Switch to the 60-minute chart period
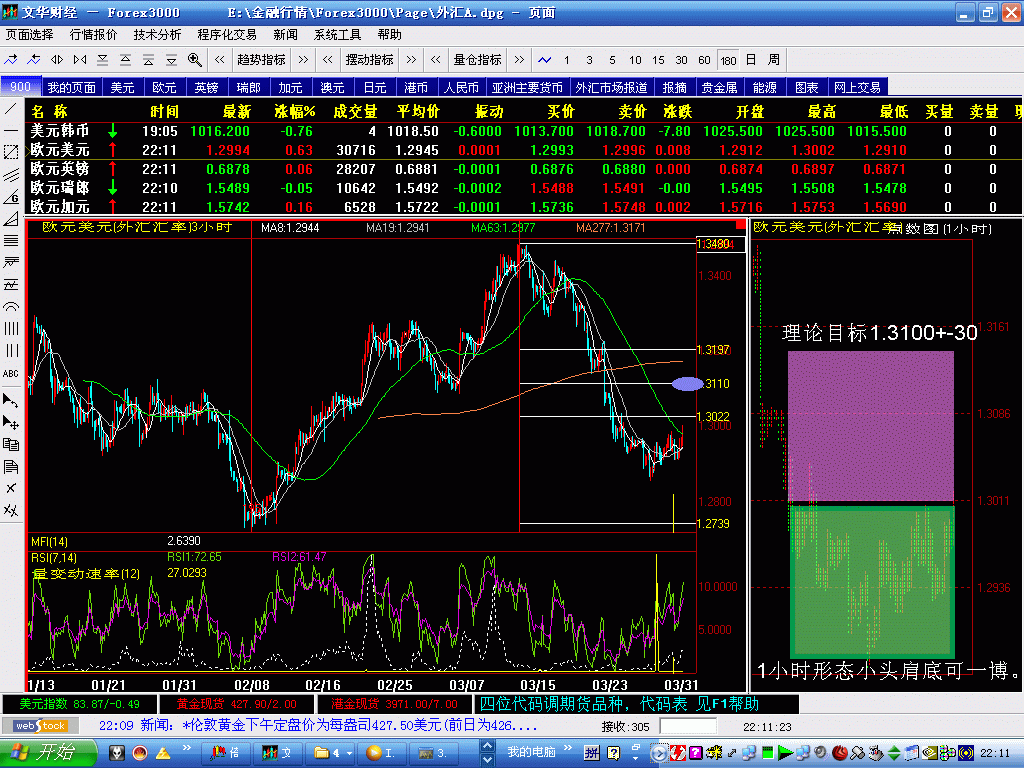Image resolution: width=1024 pixels, height=768 pixels. coord(705,60)
